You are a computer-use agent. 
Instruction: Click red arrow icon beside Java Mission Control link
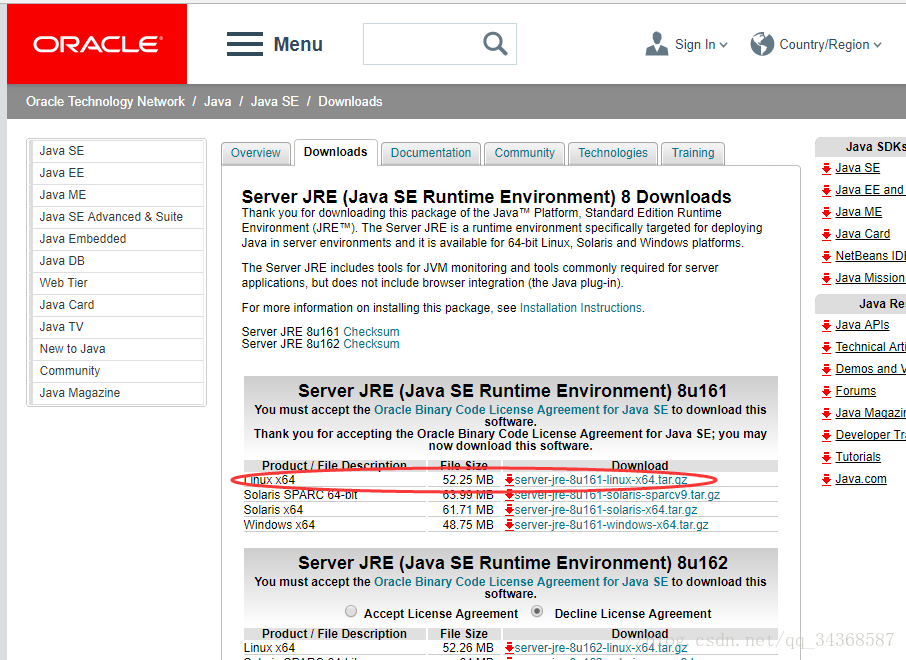826,279
